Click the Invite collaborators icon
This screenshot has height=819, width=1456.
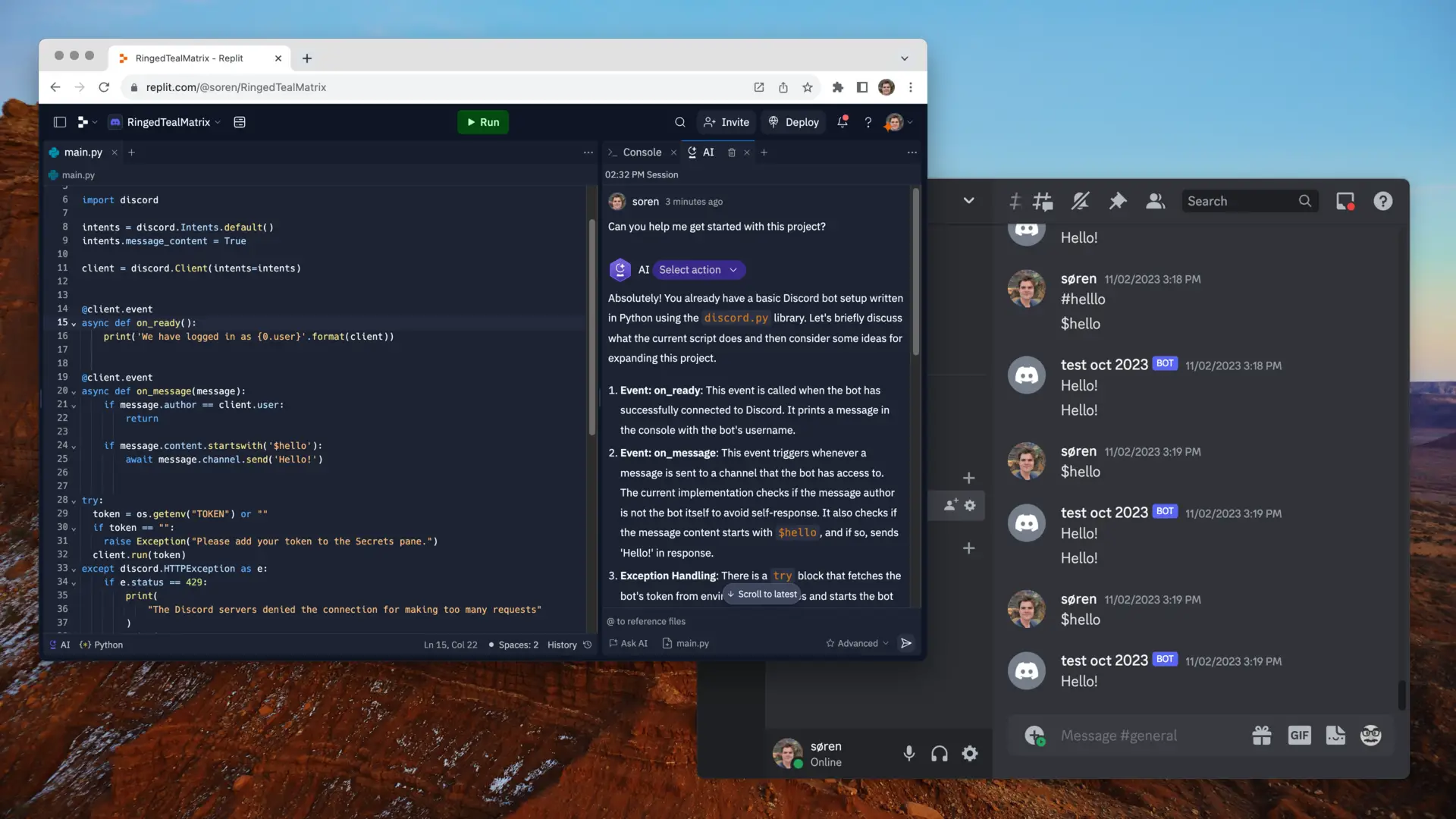(x=727, y=122)
